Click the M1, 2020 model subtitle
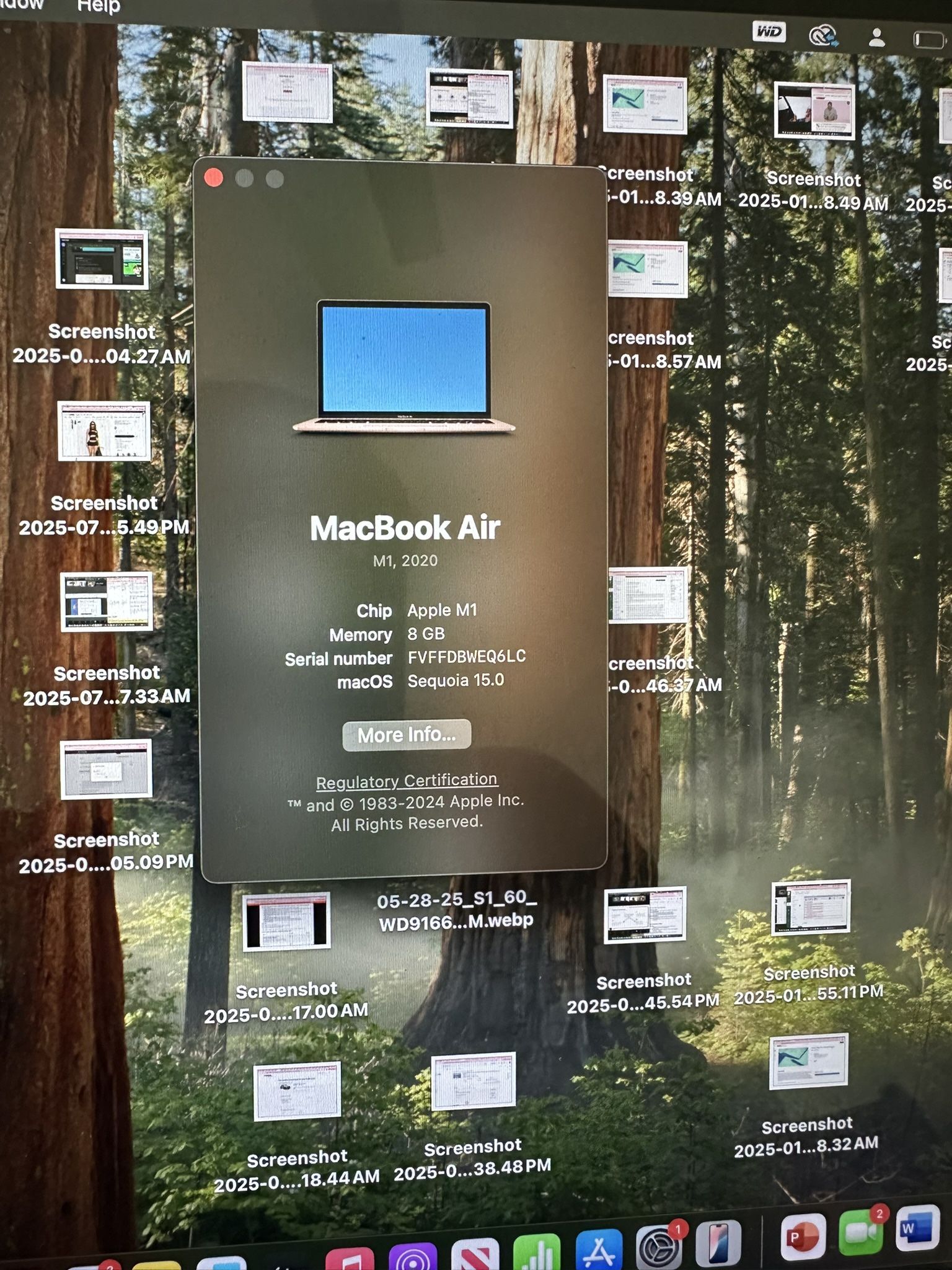Screen dimensions: 952x1270 tap(405, 561)
